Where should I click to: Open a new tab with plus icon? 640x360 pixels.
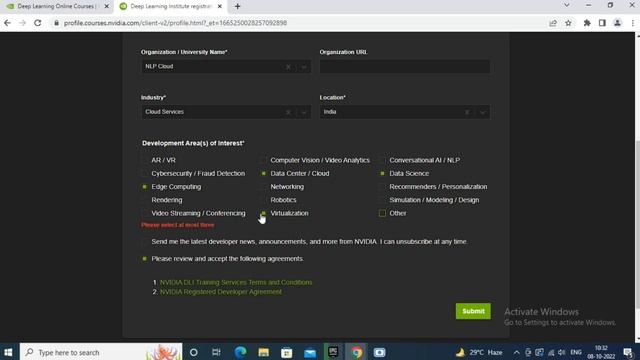238,6
